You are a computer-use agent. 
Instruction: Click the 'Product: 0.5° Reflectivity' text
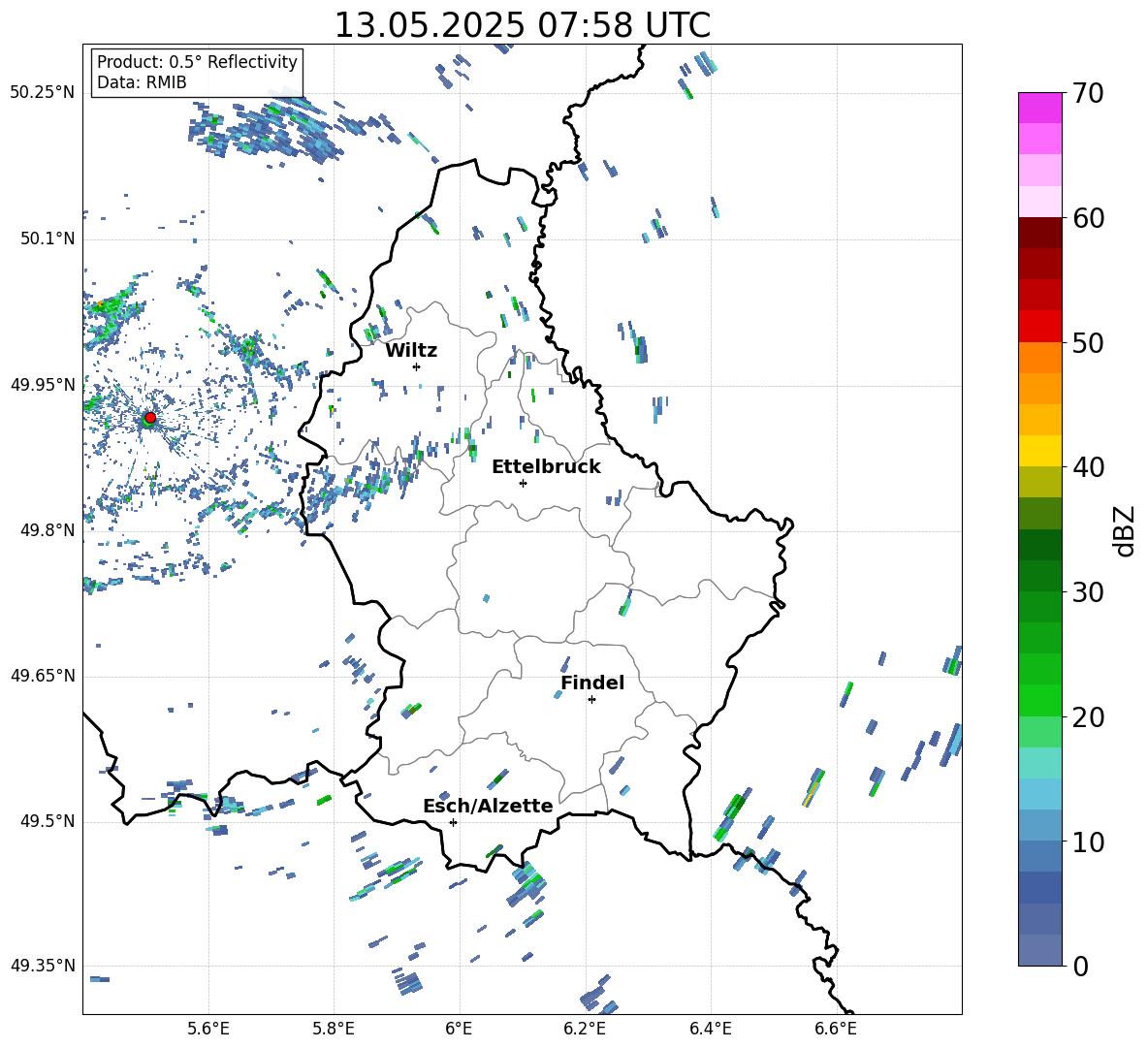pyautogui.click(x=197, y=61)
